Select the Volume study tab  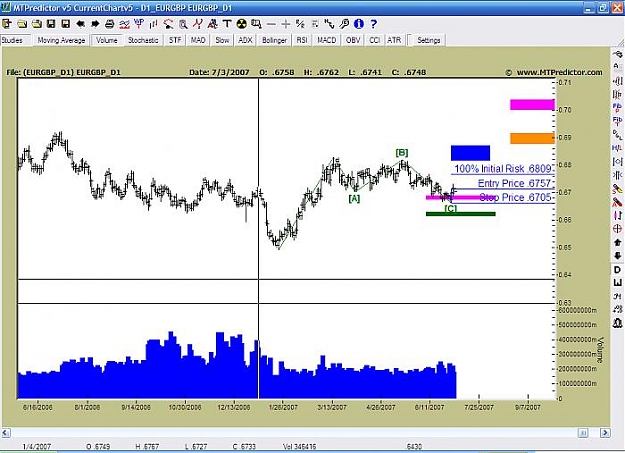coord(106,40)
